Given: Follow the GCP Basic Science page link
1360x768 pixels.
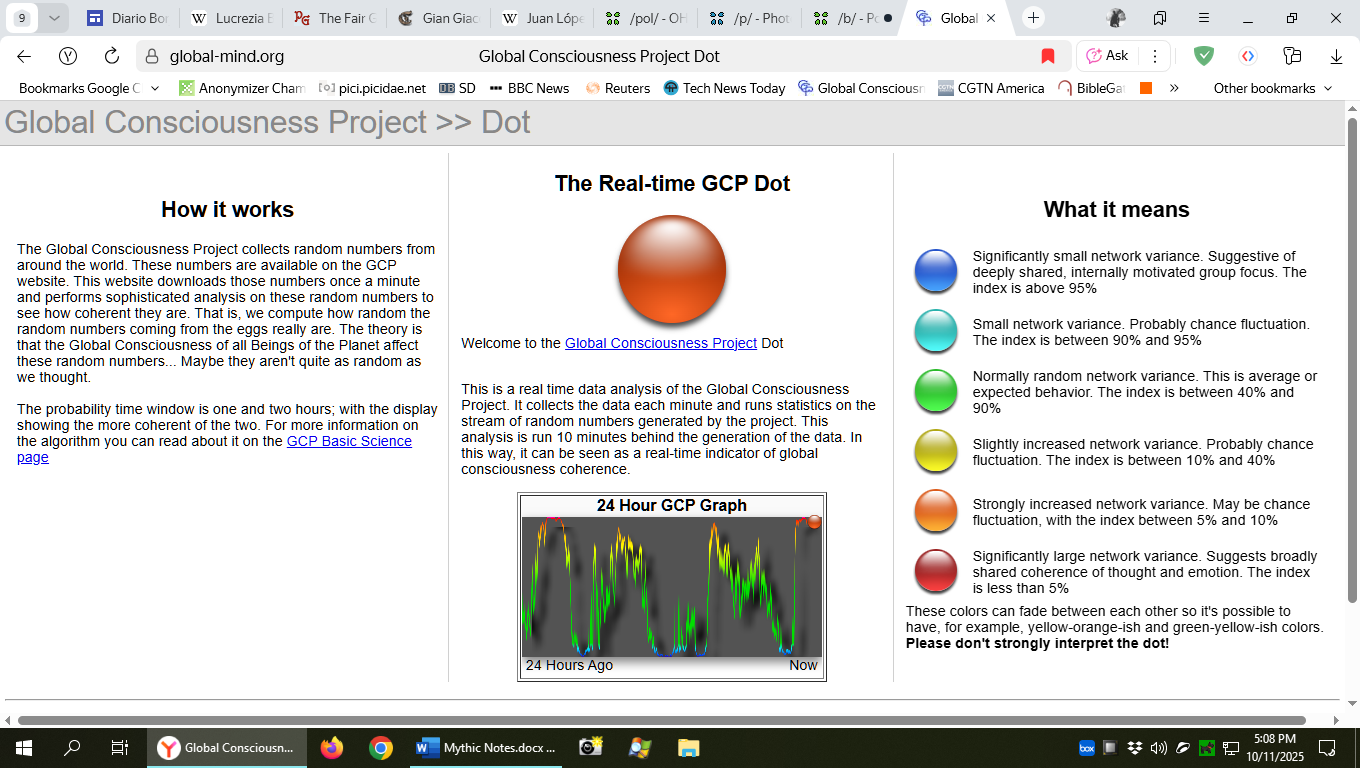Looking at the screenshot, I should (214, 449).
